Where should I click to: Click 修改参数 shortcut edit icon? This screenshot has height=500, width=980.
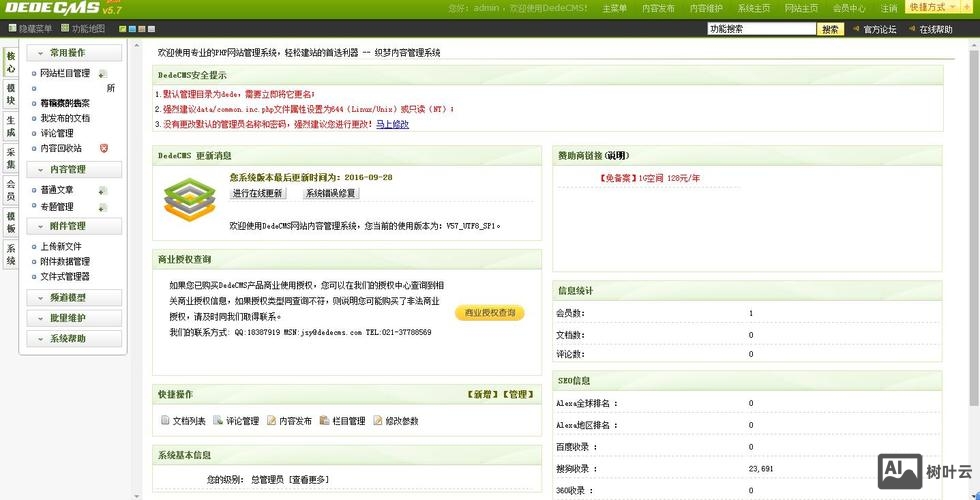378,421
